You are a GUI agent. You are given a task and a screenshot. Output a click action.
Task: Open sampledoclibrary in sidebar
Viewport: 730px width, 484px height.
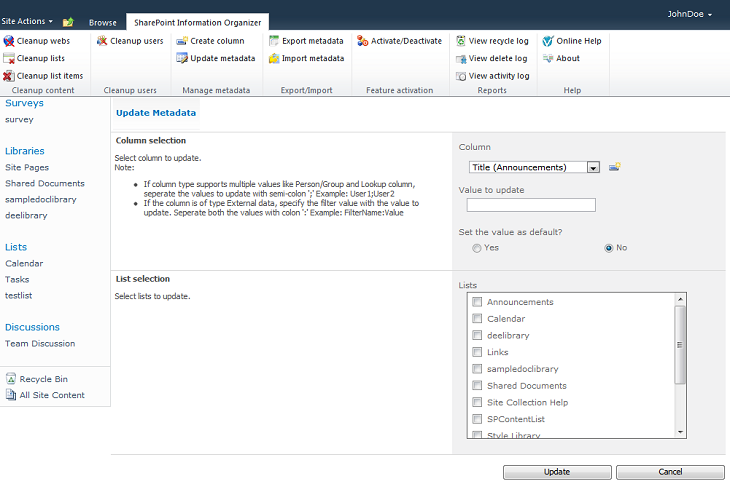[41, 199]
